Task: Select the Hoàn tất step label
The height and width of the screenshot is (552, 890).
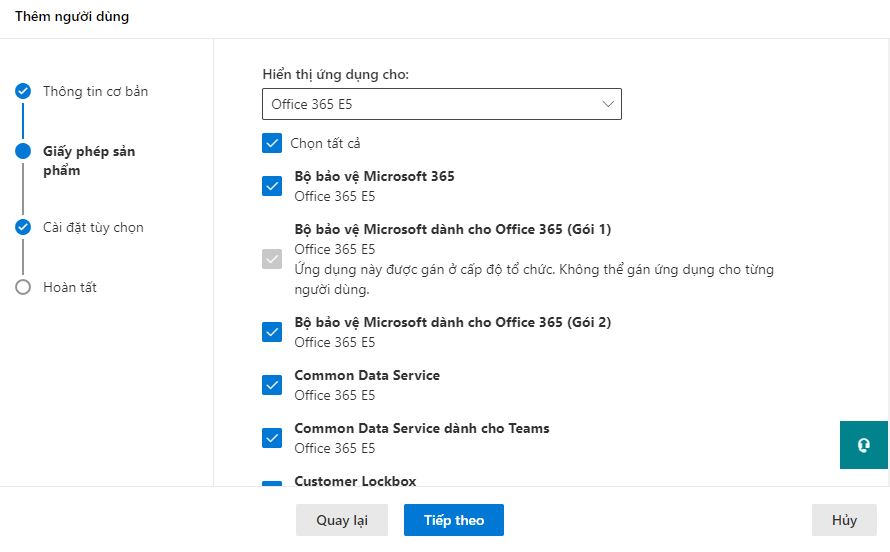Action: (x=70, y=287)
